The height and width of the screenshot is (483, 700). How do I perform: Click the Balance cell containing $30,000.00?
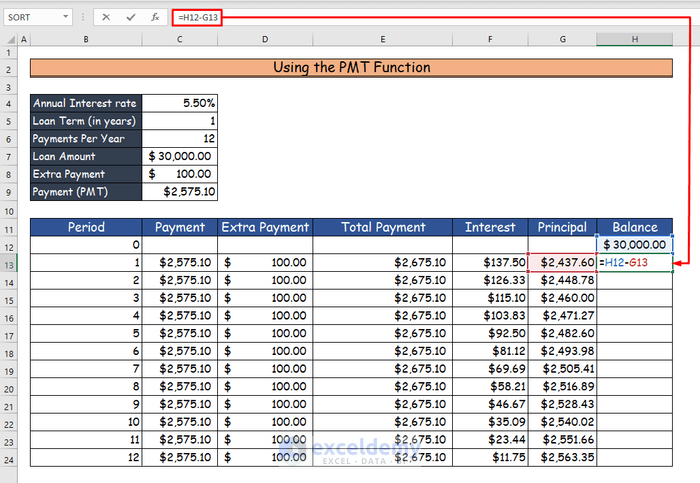point(635,245)
